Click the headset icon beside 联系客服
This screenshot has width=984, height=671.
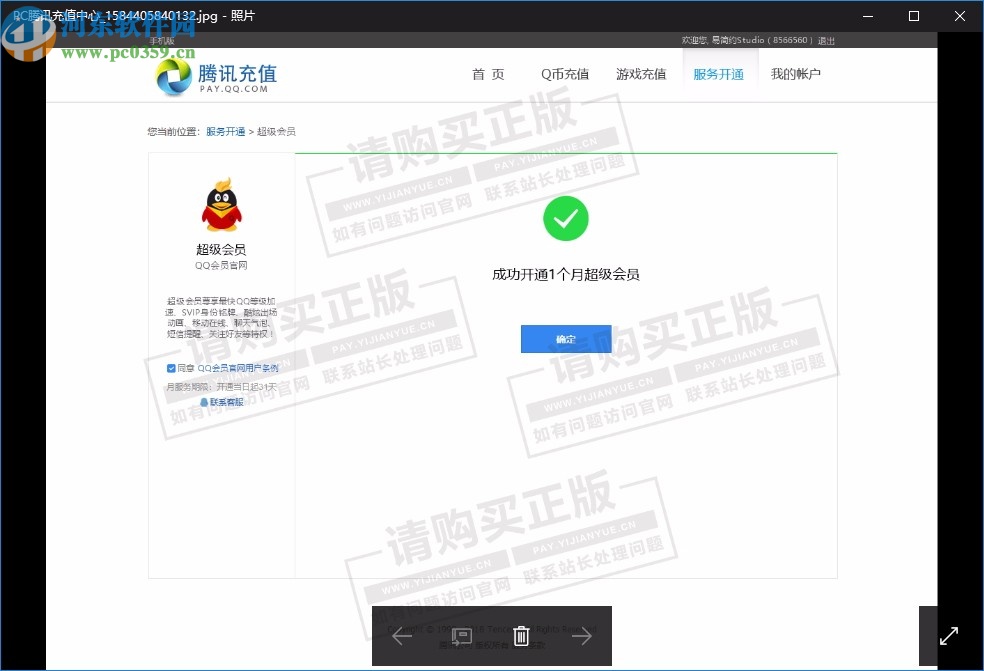205,402
